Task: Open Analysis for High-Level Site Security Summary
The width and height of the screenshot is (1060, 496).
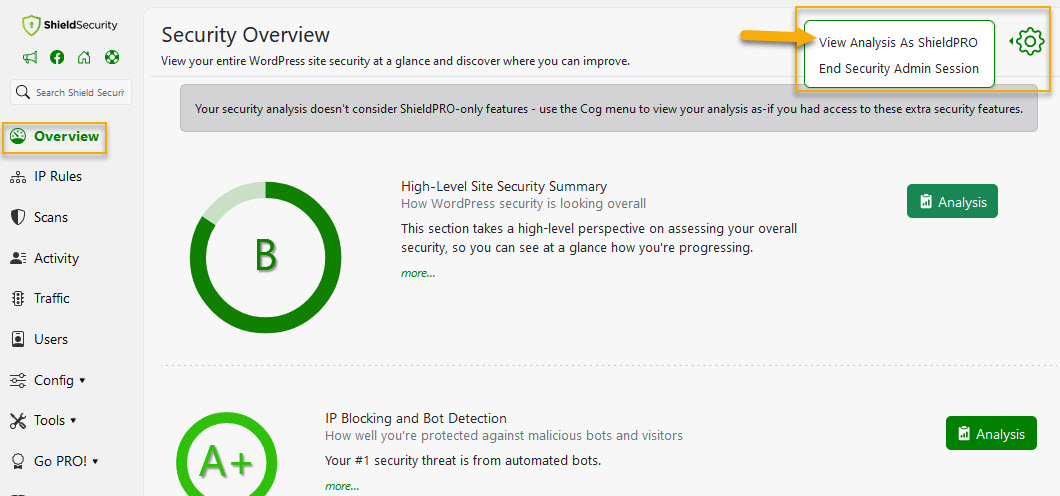Action: (x=952, y=201)
